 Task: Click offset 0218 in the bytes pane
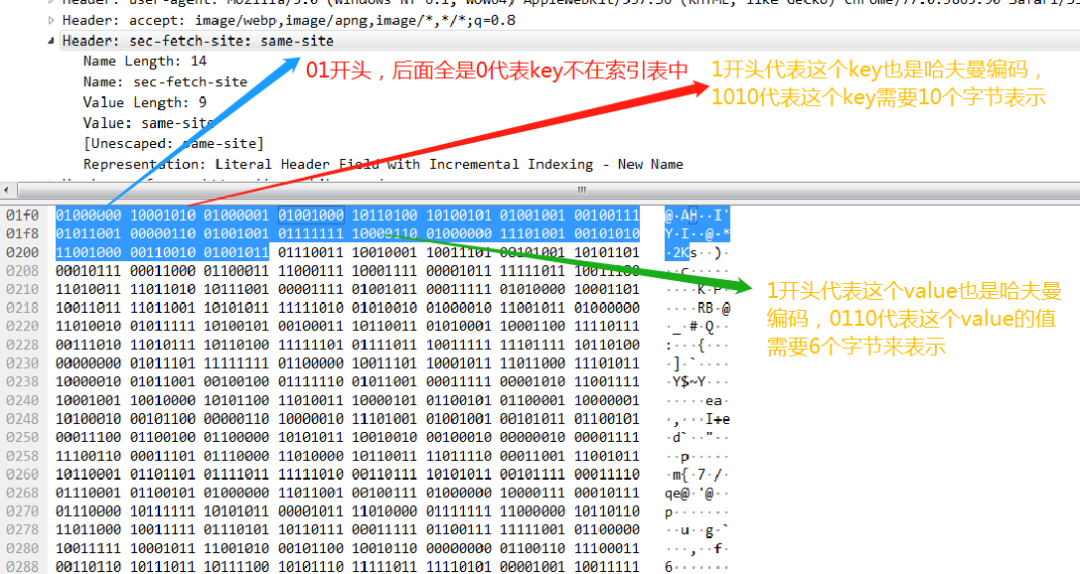(x=22, y=308)
